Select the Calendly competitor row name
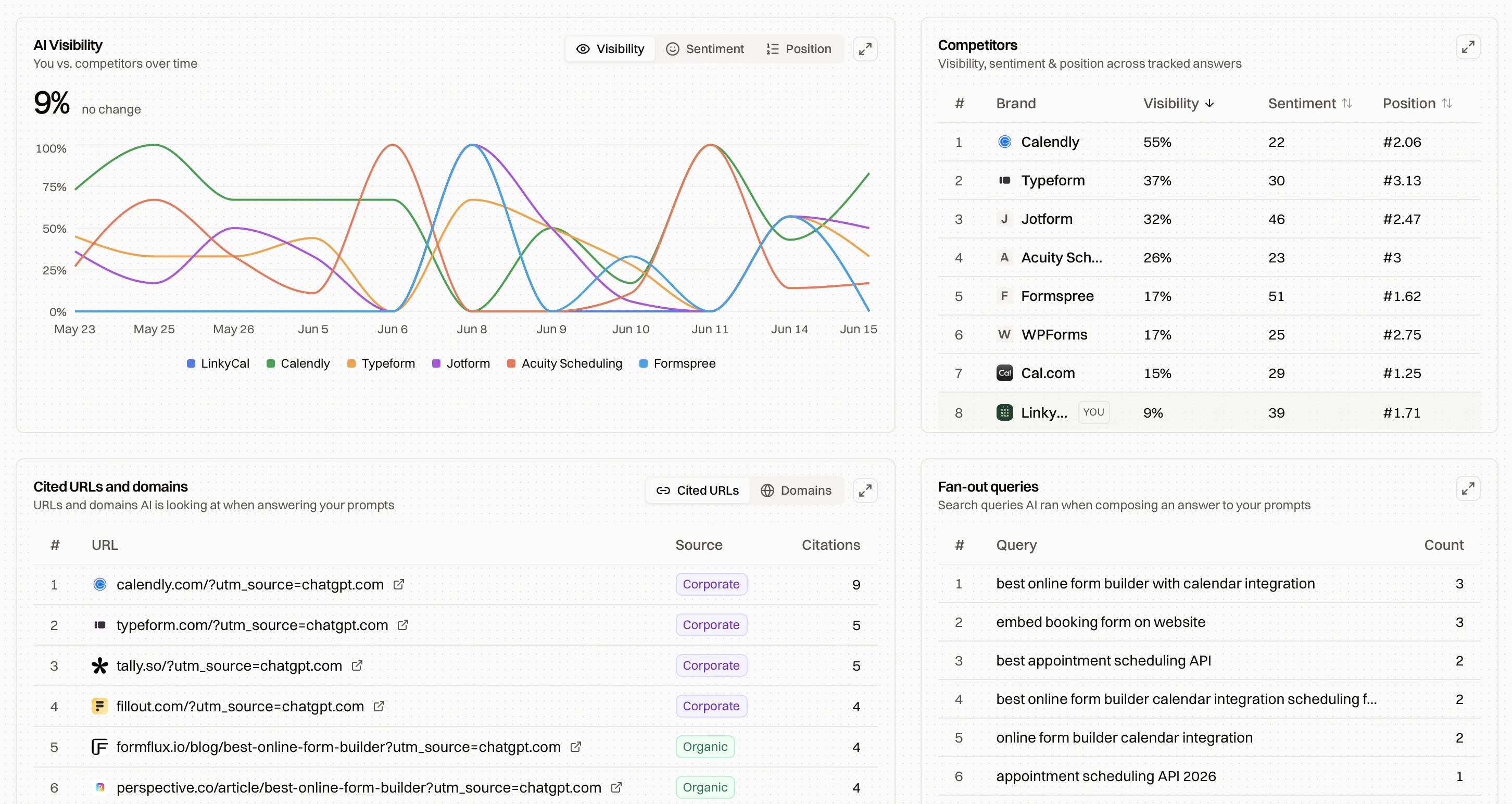This screenshot has height=804, width=1512. pos(1050,142)
